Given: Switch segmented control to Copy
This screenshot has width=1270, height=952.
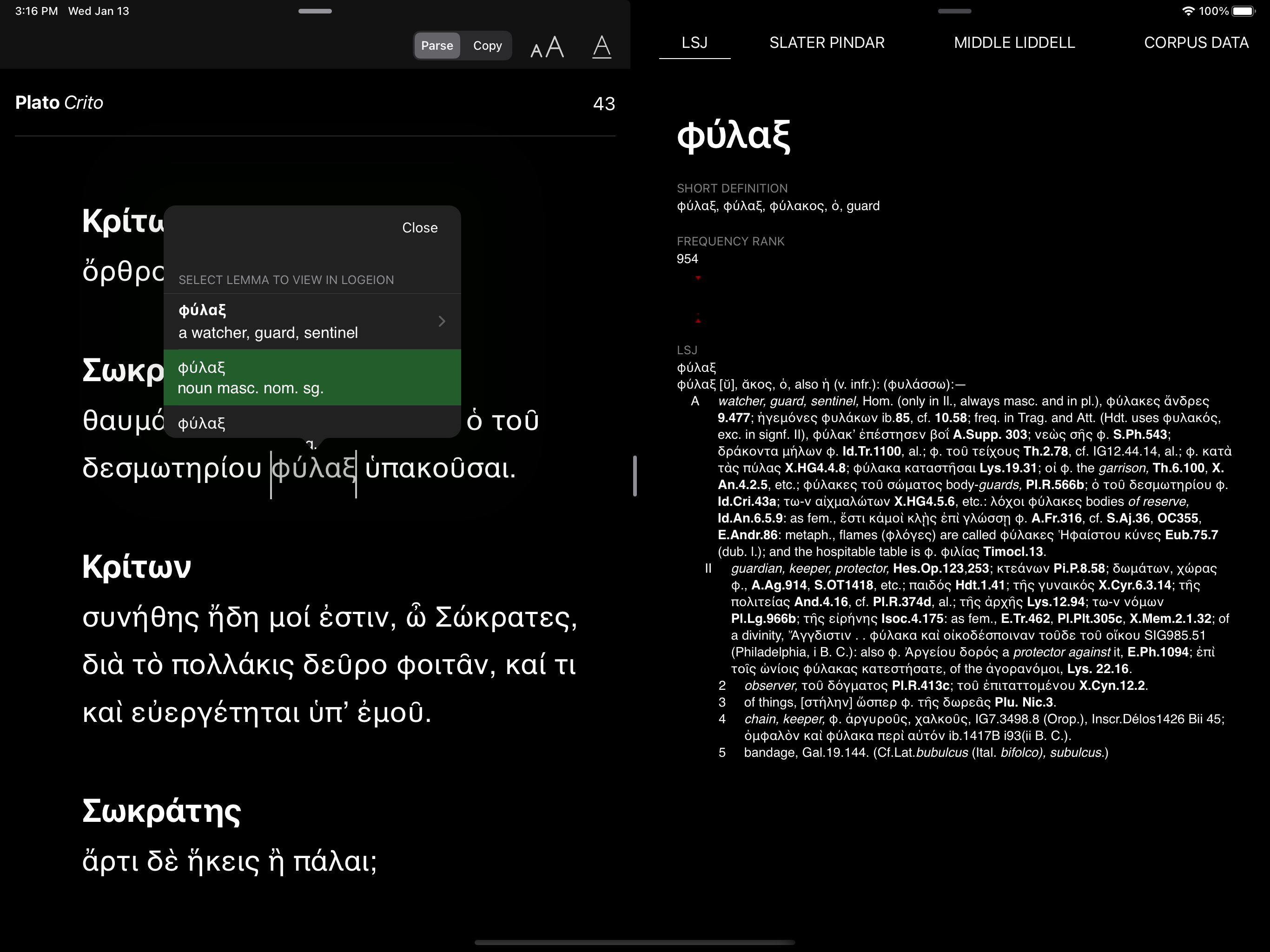Looking at the screenshot, I should pos(487,46).
